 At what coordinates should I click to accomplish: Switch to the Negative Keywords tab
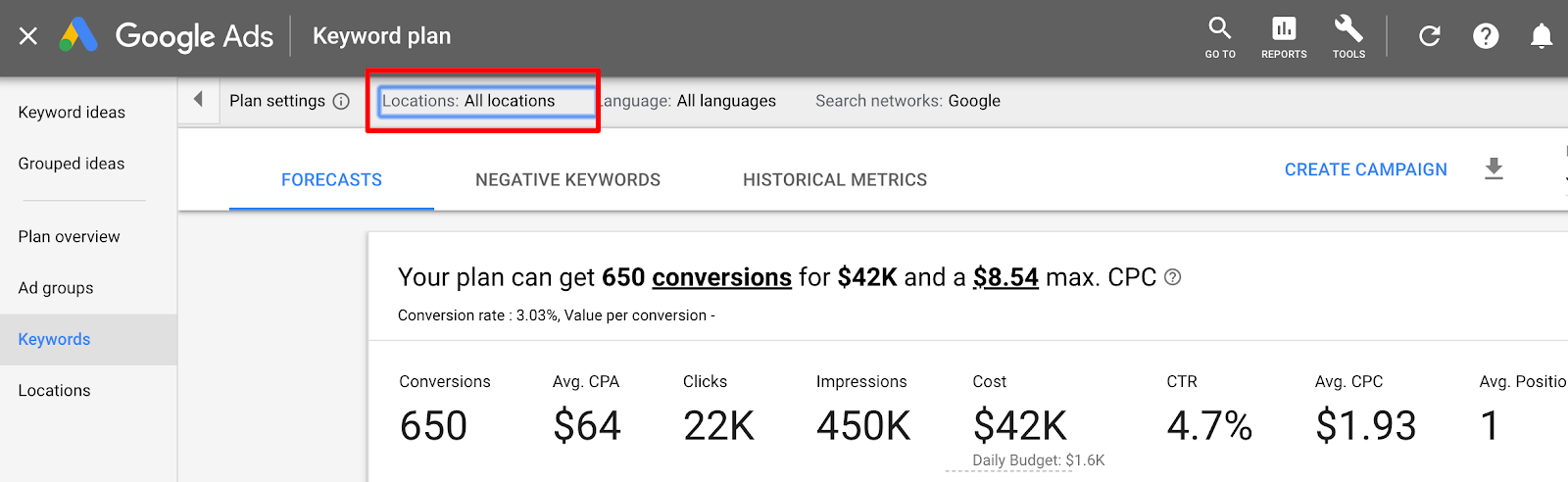567,180
